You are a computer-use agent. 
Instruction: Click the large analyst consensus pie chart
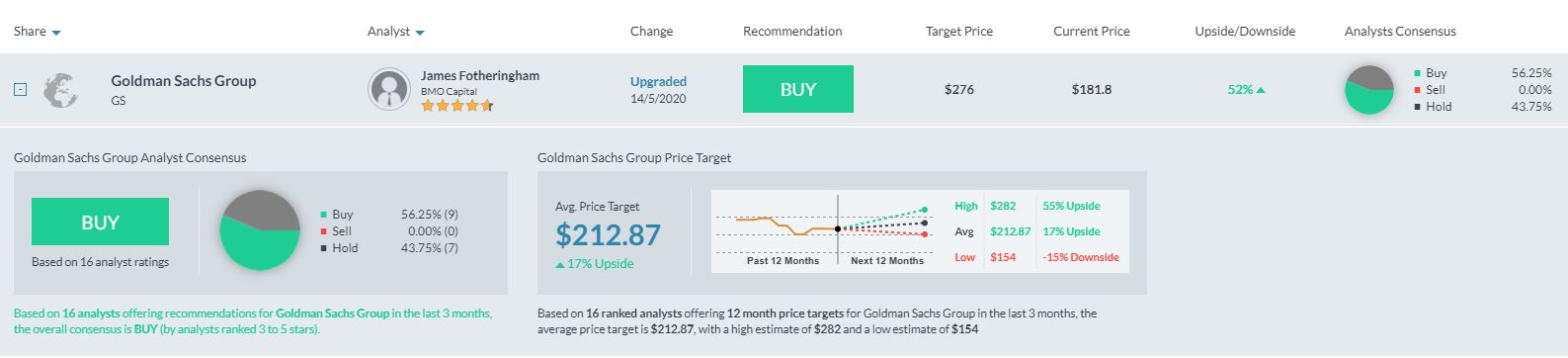pyautogui.click(x=260, y=230)
